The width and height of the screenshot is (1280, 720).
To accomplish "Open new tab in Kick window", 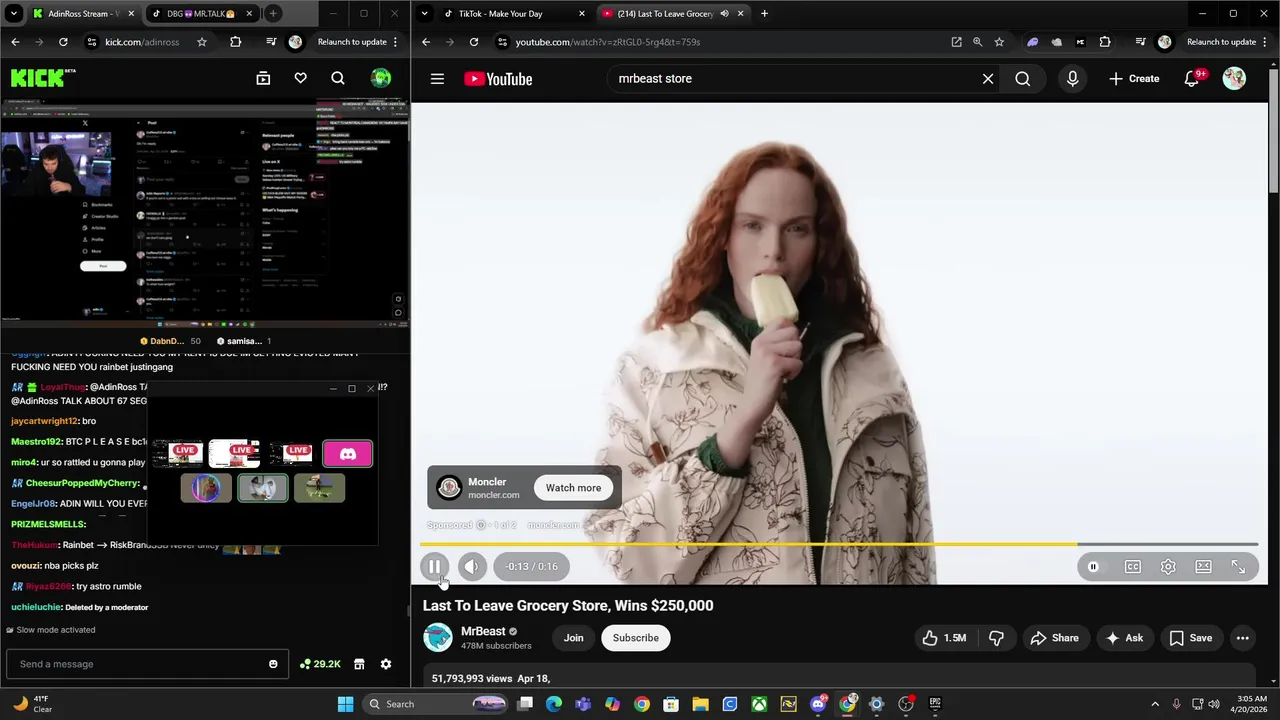I will click(273, 14).
